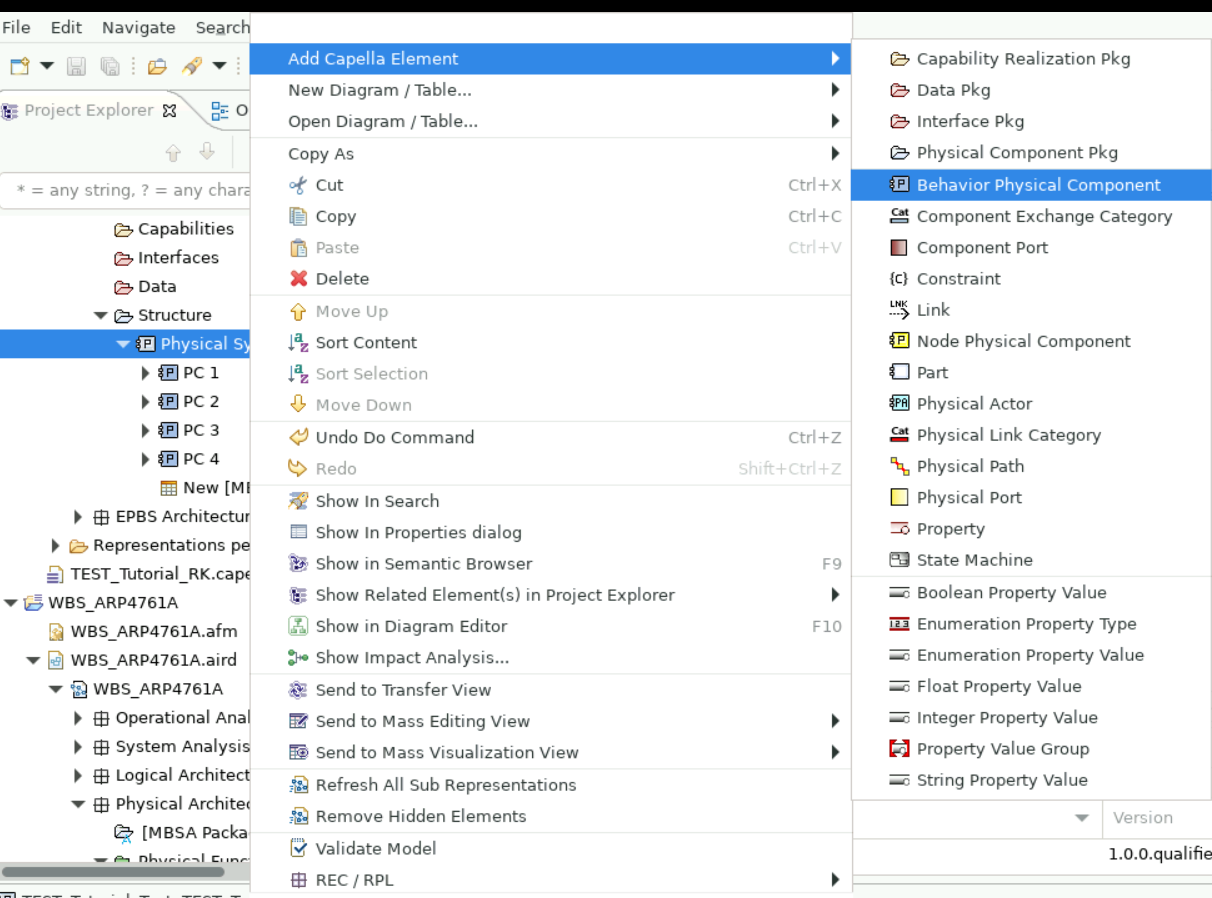Viewport: 1212px width, 898px height.
Task: Click the Enumeration Property Type icon
Action: coord(899,624)
